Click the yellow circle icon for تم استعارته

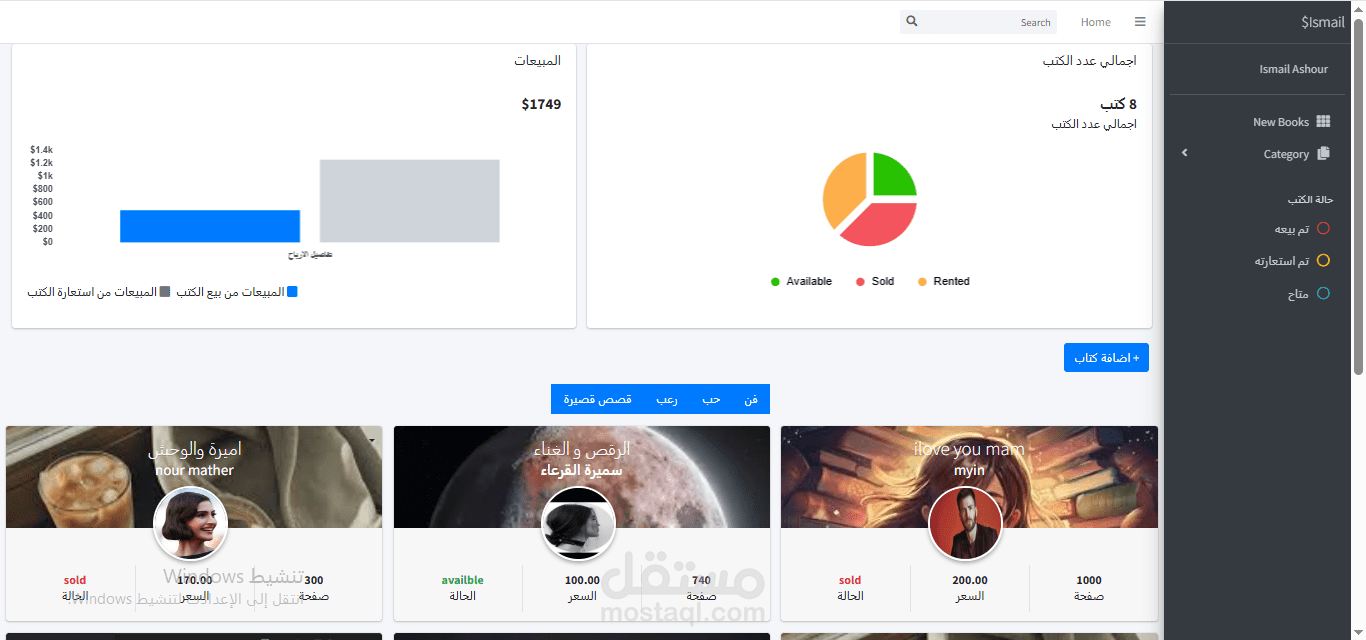coord(1323,261)
